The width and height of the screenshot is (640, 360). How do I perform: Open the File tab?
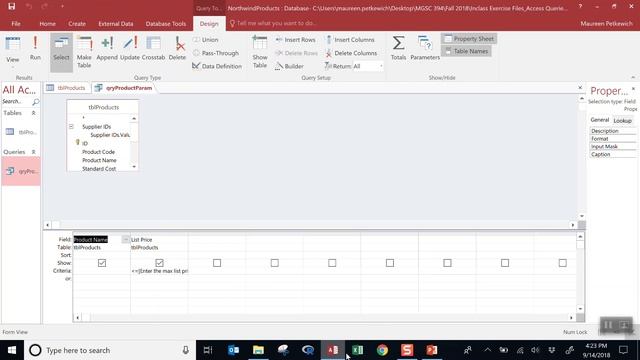[x=16, y=24]
